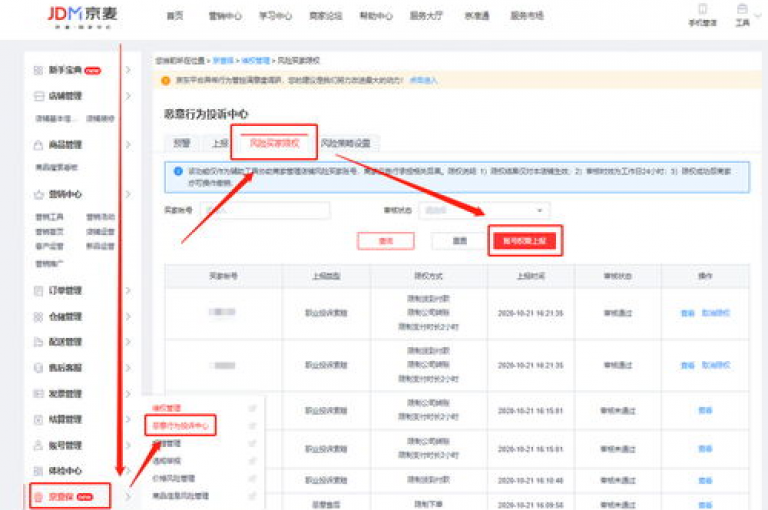This screenshot has height=510, width=768.
Task: Open 体检中心 sidebar menu item
Action: tap(65, 471)
